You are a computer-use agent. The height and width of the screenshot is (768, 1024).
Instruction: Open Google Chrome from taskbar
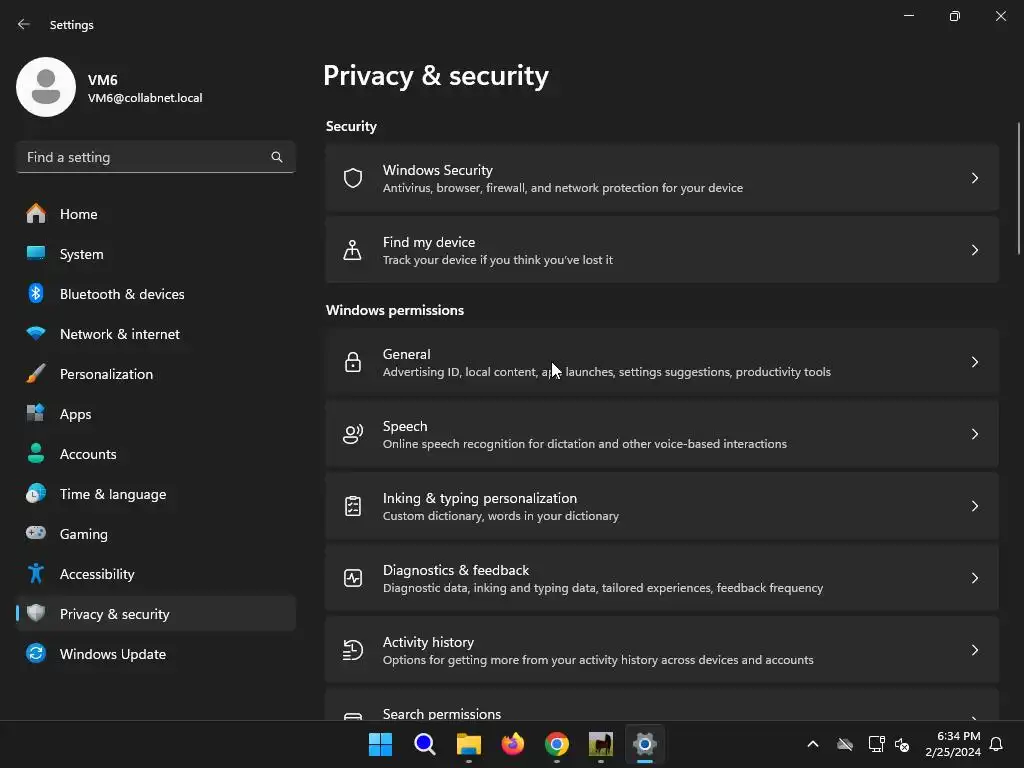pos(556,744)
